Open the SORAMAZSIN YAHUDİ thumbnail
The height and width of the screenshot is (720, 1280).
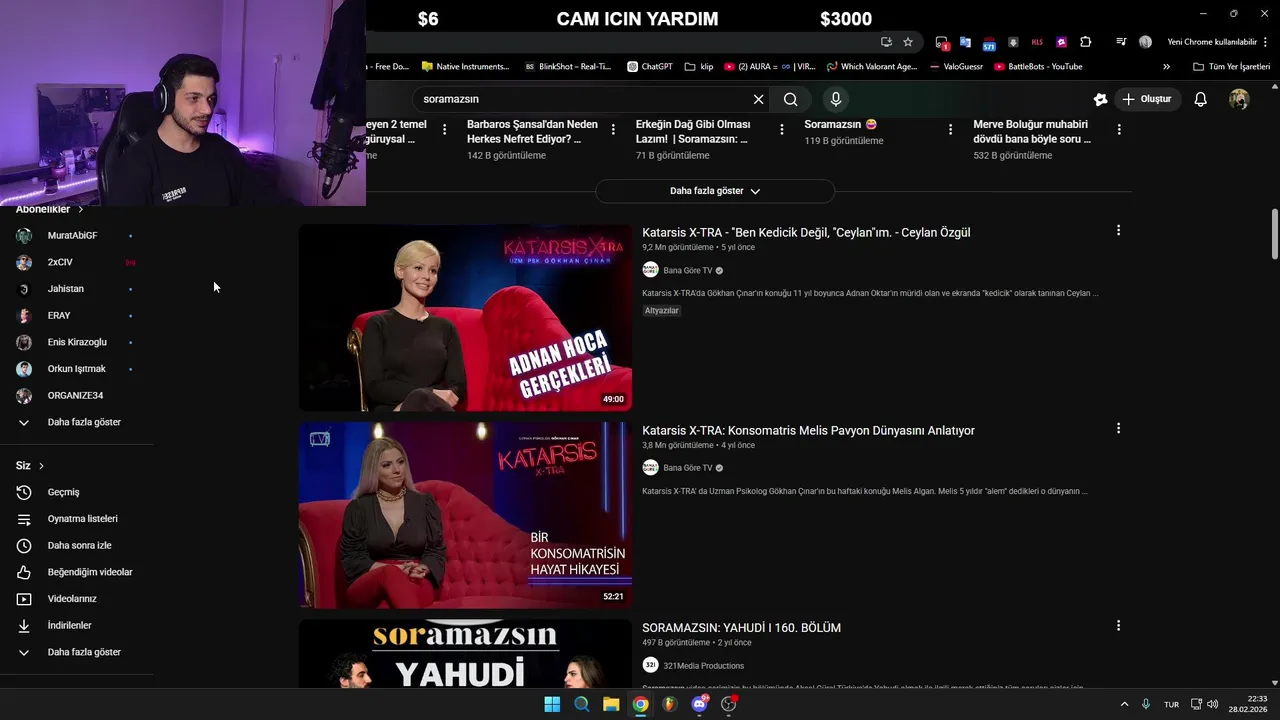465,653
